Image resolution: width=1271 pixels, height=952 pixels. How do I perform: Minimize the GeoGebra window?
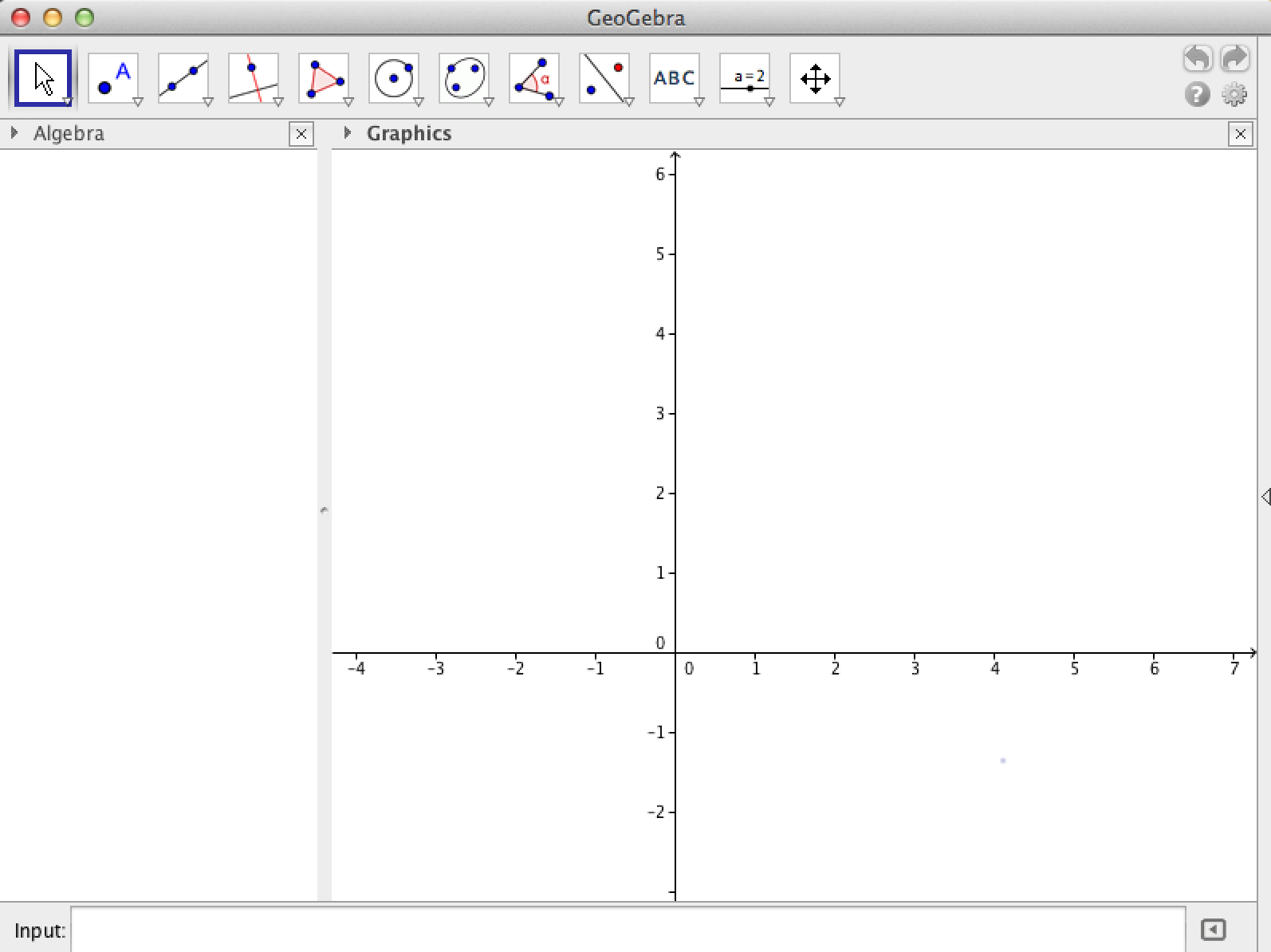(52, 17)
